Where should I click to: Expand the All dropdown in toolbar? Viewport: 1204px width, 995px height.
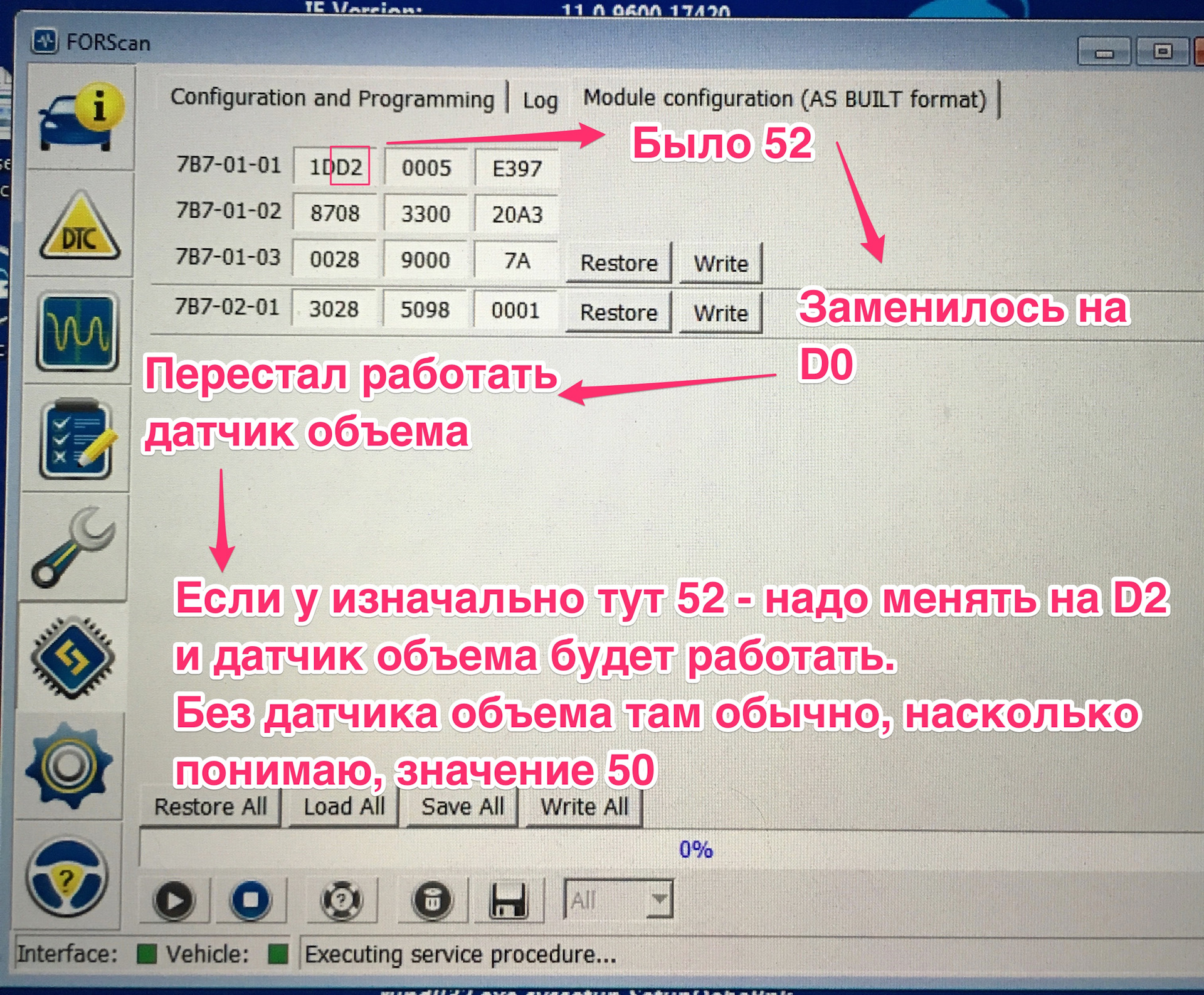(658, 899)
